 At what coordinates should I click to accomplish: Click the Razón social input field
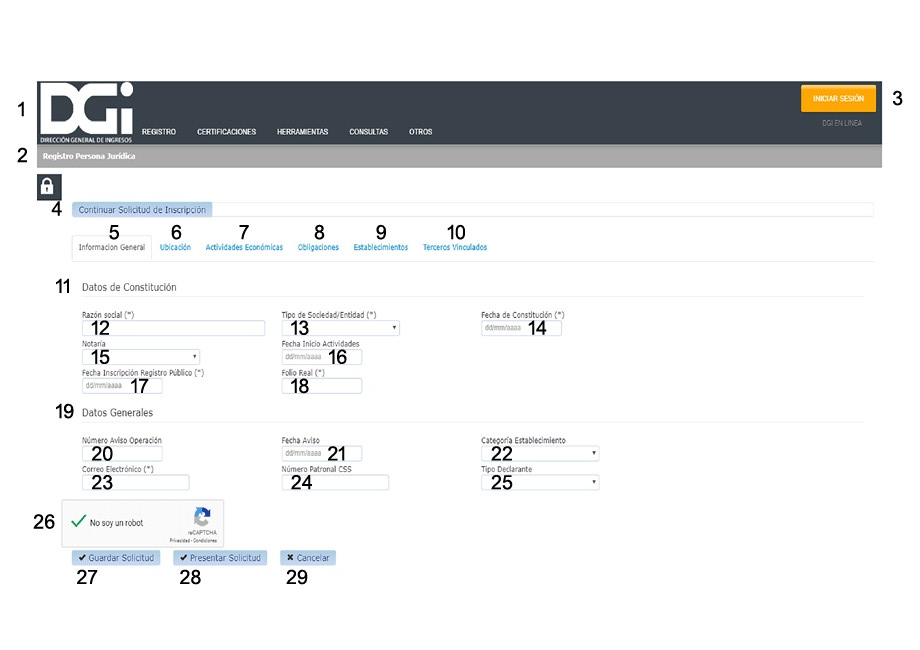coord(172,328)
